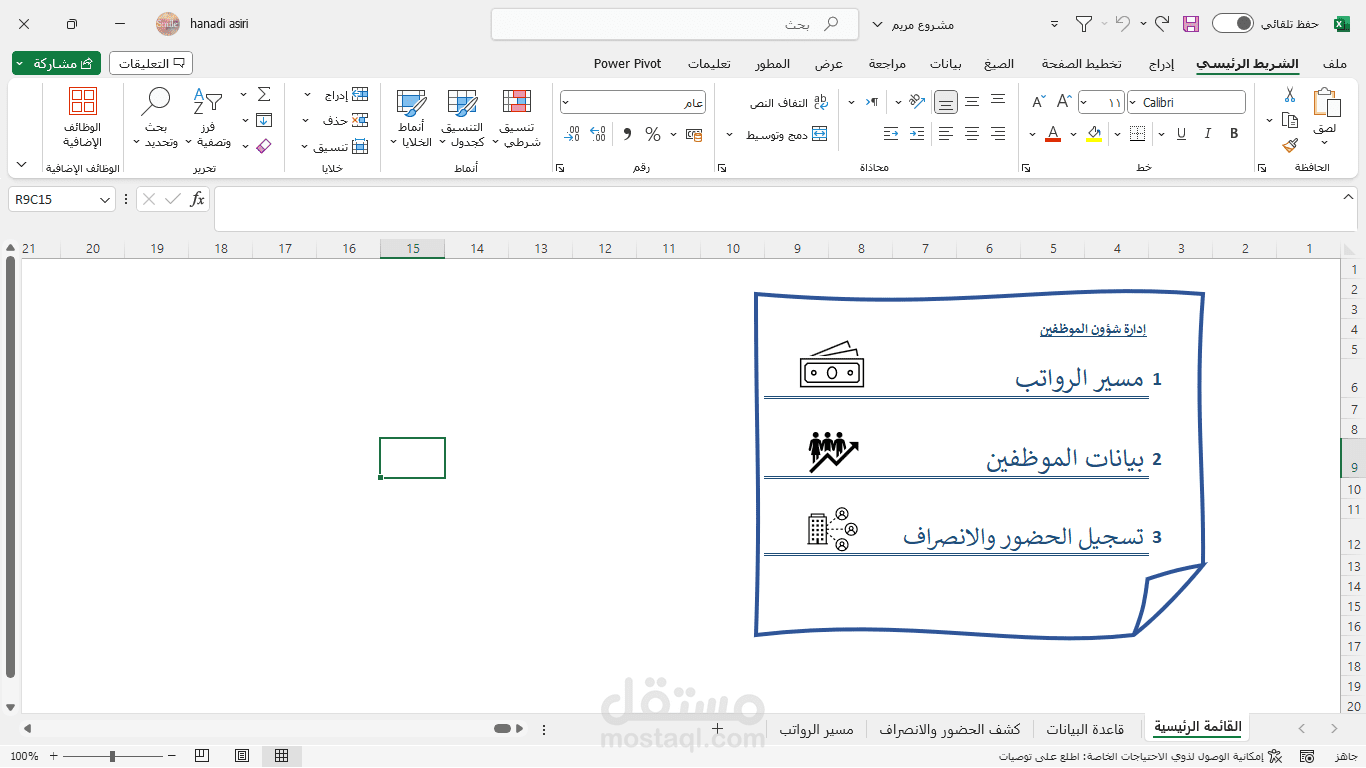1366x768 pixels.
Task: Click the Fill down arrow icon
Action: [264, 120]
